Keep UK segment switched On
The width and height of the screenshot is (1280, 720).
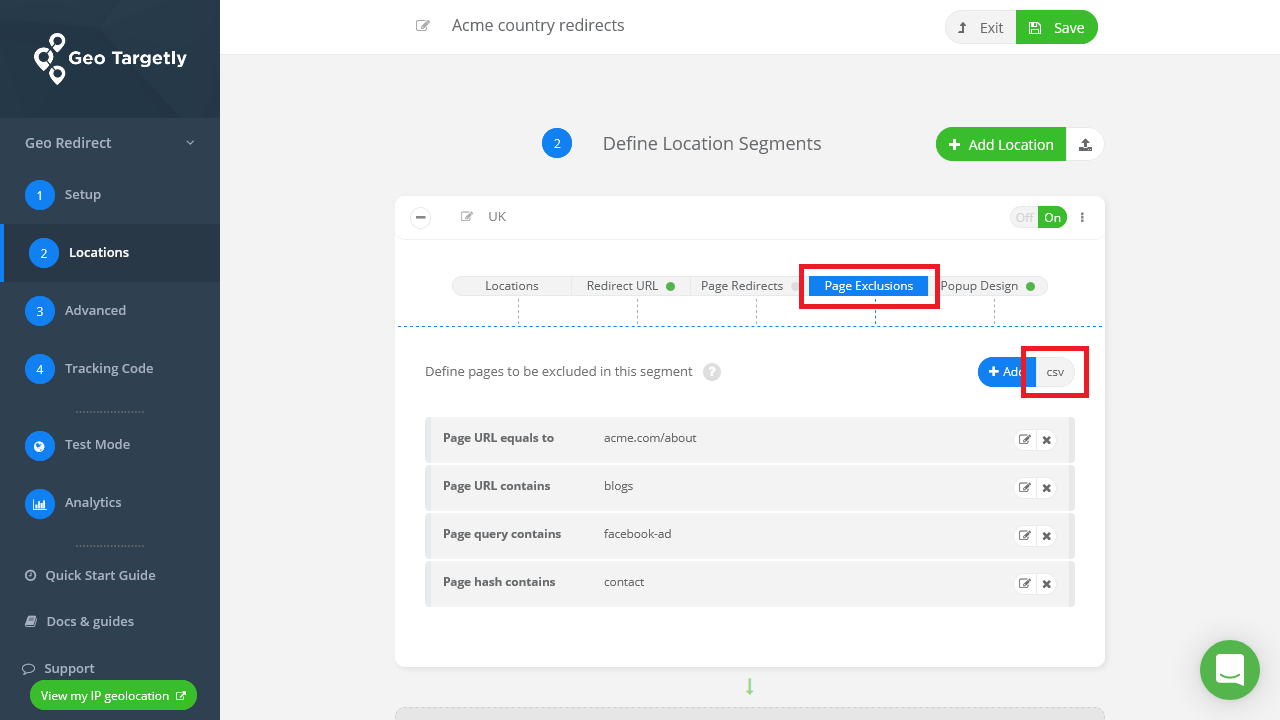click(1052, 216)
